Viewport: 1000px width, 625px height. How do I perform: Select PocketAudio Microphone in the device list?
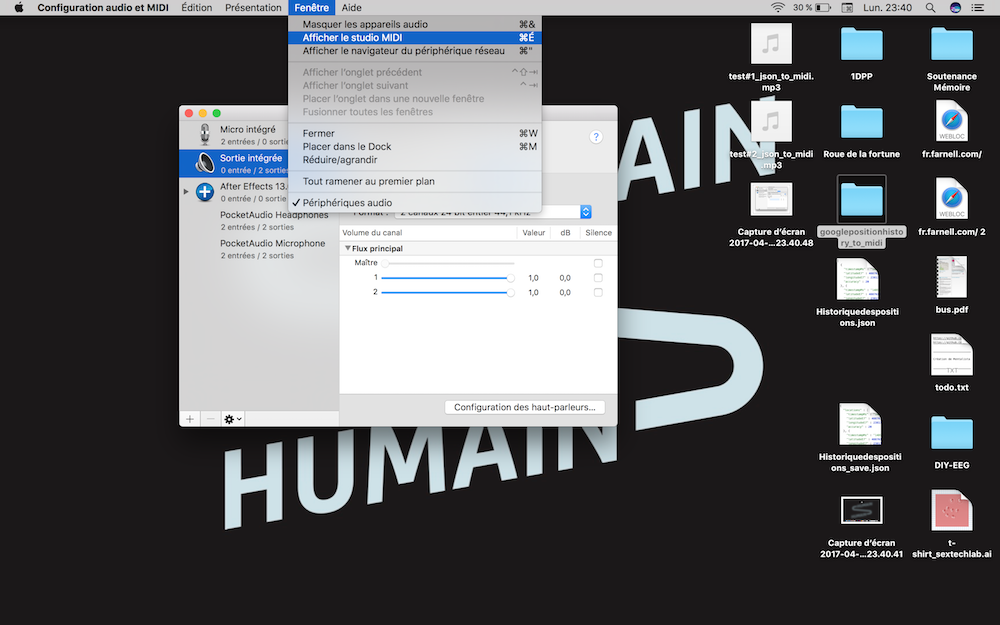(x=273, y=243)
